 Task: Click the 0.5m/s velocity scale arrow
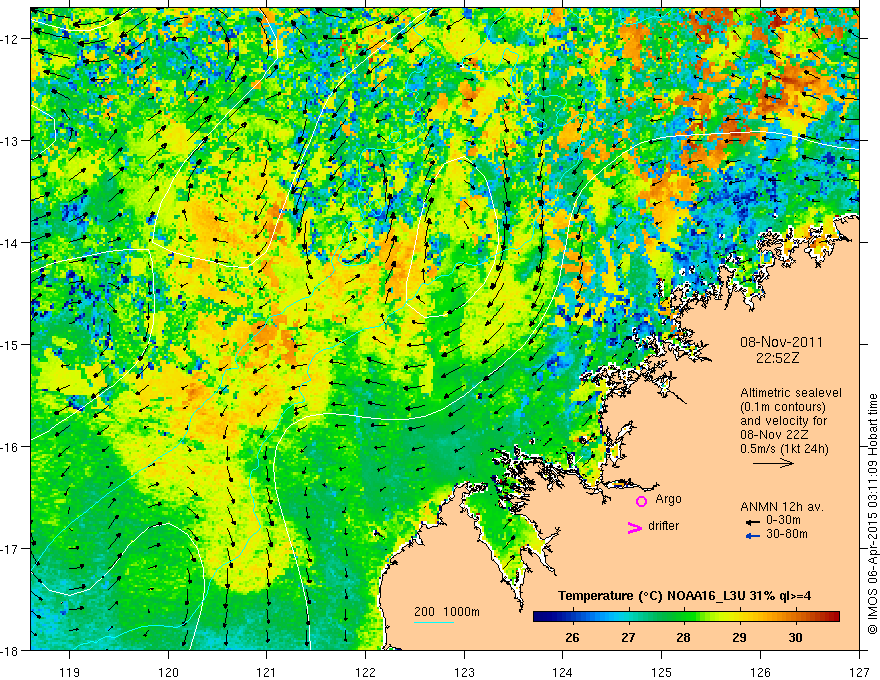773,463
